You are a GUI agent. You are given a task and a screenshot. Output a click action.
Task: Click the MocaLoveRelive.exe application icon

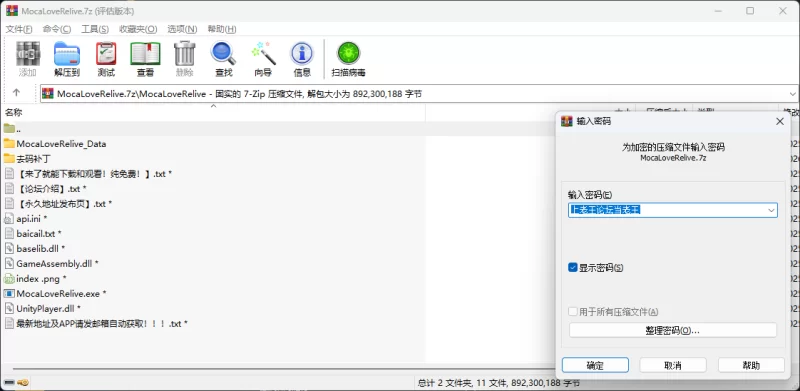(9, 294)
